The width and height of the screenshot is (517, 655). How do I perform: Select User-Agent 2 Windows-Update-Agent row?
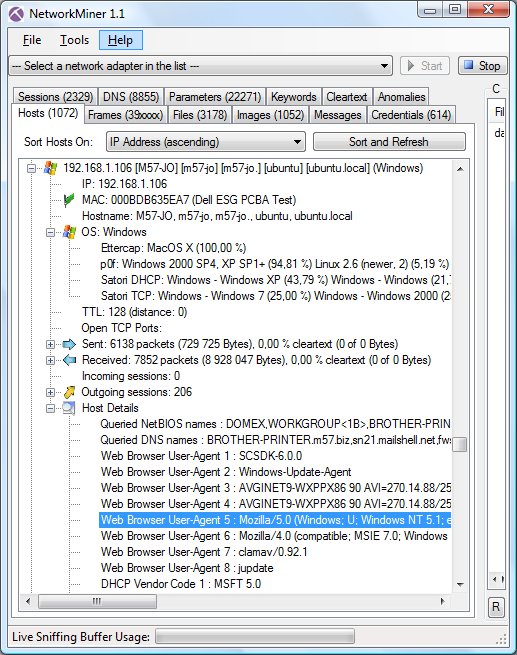point(226,472)
